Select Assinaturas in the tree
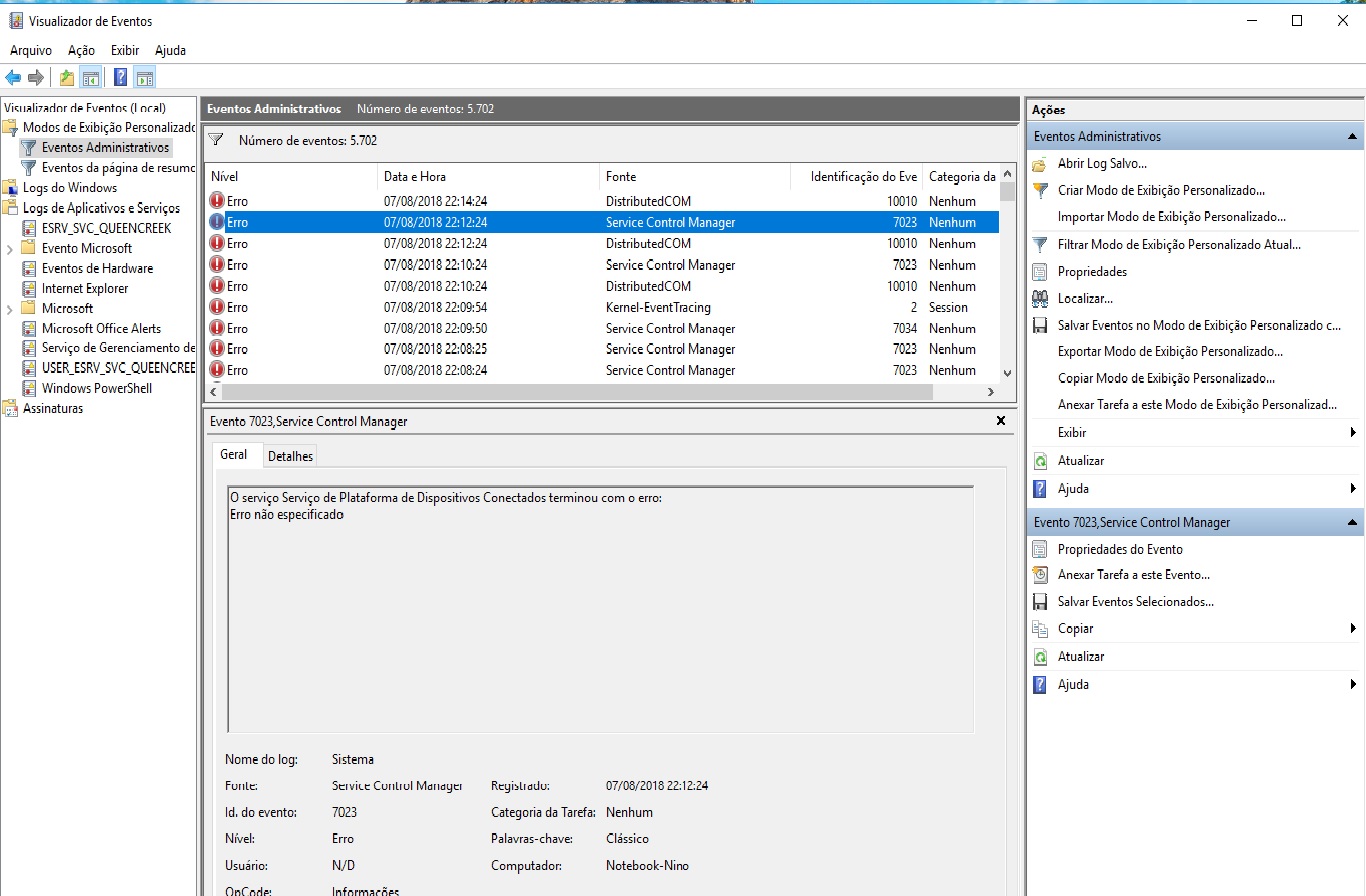Image resolution: width=1366 pixels, height=896 pixels. click(53, 408)
